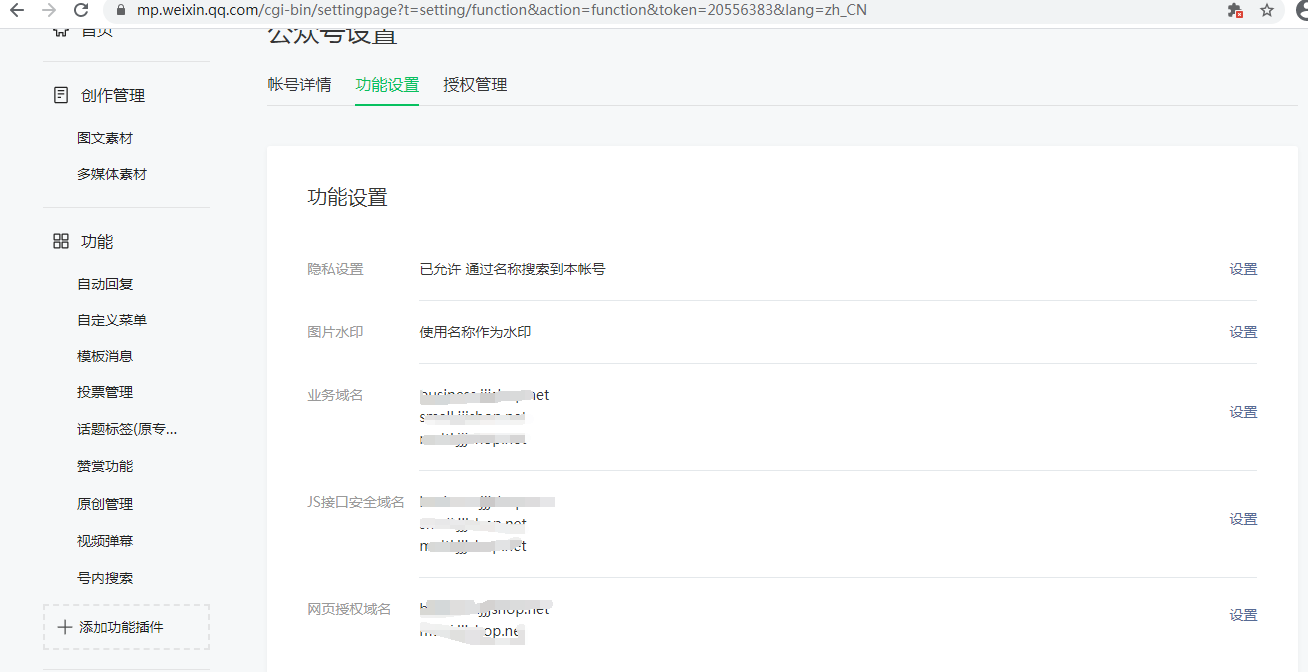Click the 图片水印 row label
The width and height of the screenshot is (1308, 672).
[x=335, y=332]
